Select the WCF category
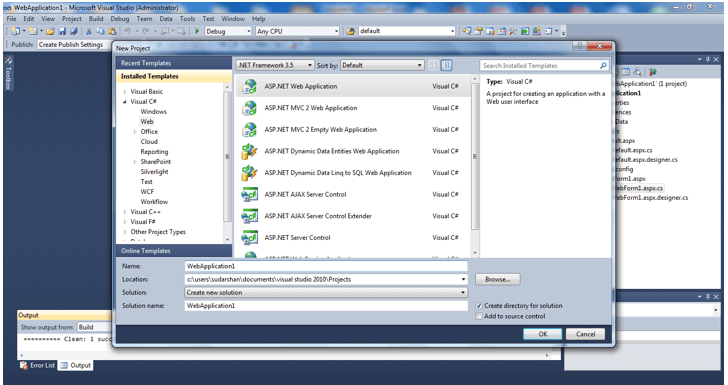Viewport: 728px width, 385px height. [x=147, y=192]
